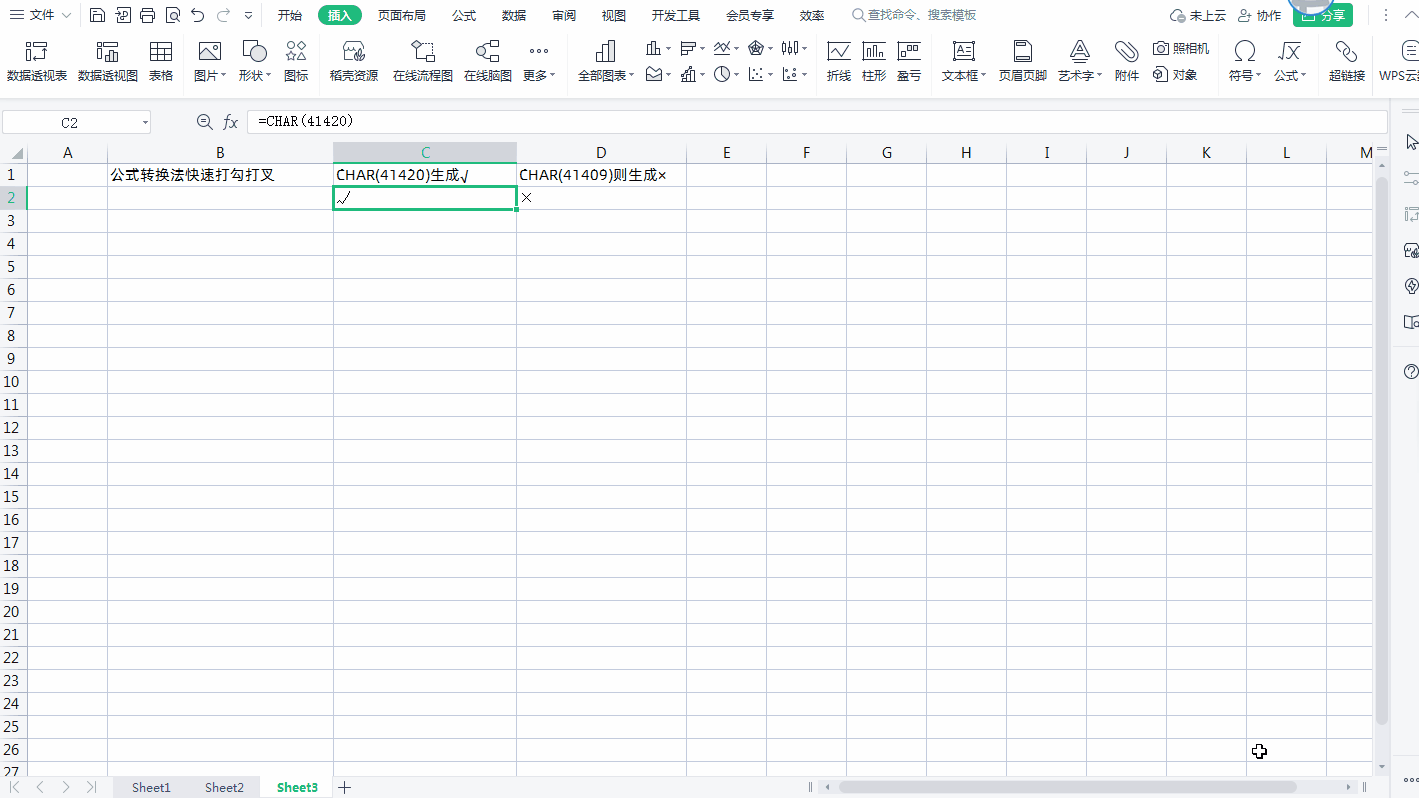Open the 会员专享 tab

click(x=750, y=15)
